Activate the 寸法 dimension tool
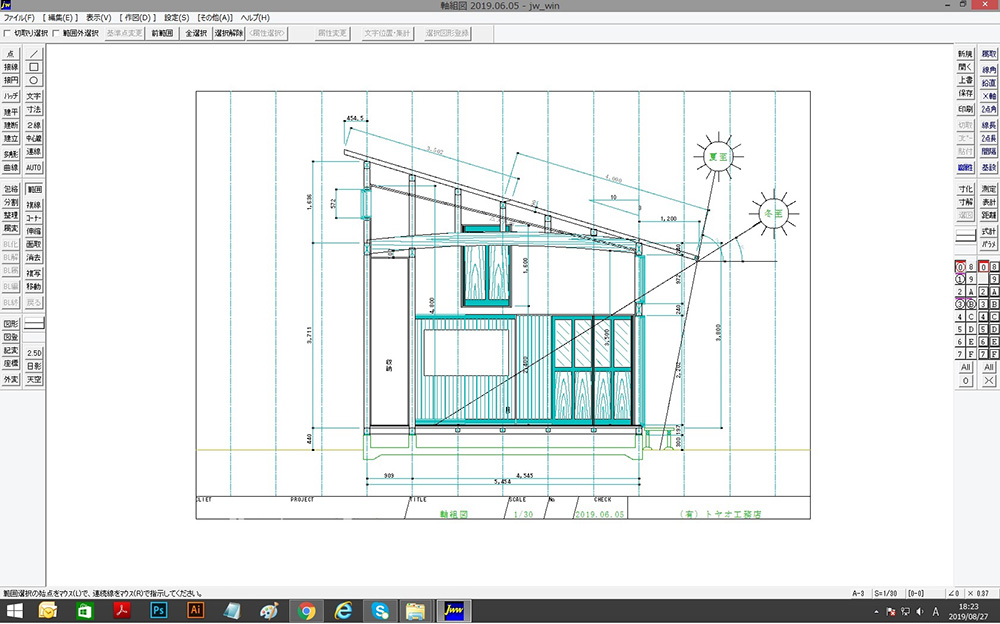This screenshot has width=1000, height=624. pyautogui.click(x=34, y=110)
